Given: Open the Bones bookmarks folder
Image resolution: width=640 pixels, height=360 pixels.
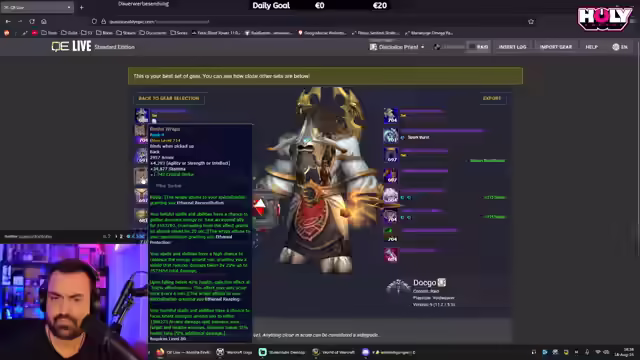Looking at the screenshot, I should (x=105, y=33).
